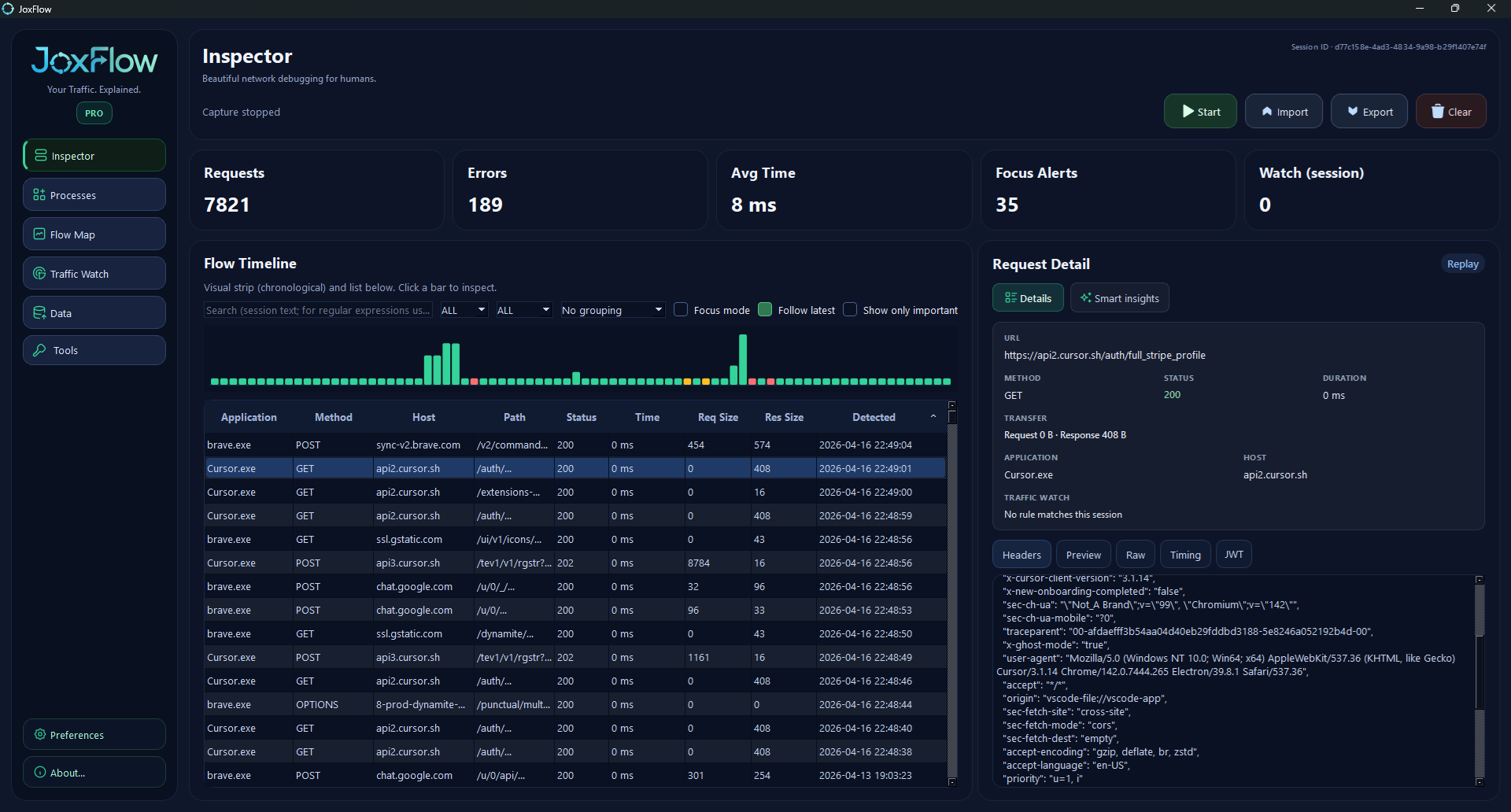Switch to the Raw tab
Viewport: 1511px width, 812px height.
click(1136, 555)
